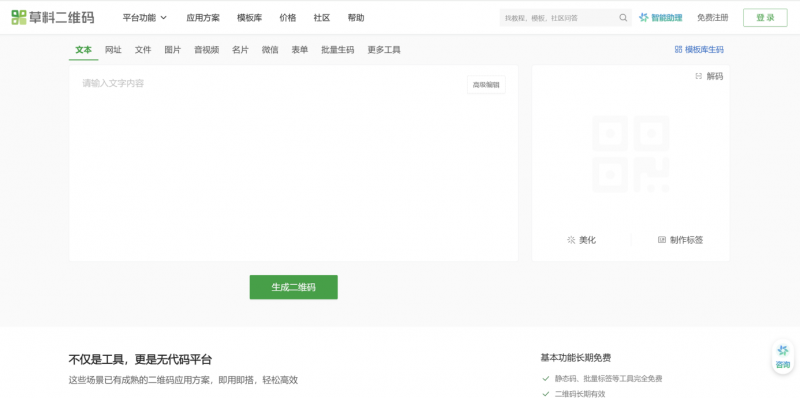Open the 模板库生码 template icon

pos(678,50)
